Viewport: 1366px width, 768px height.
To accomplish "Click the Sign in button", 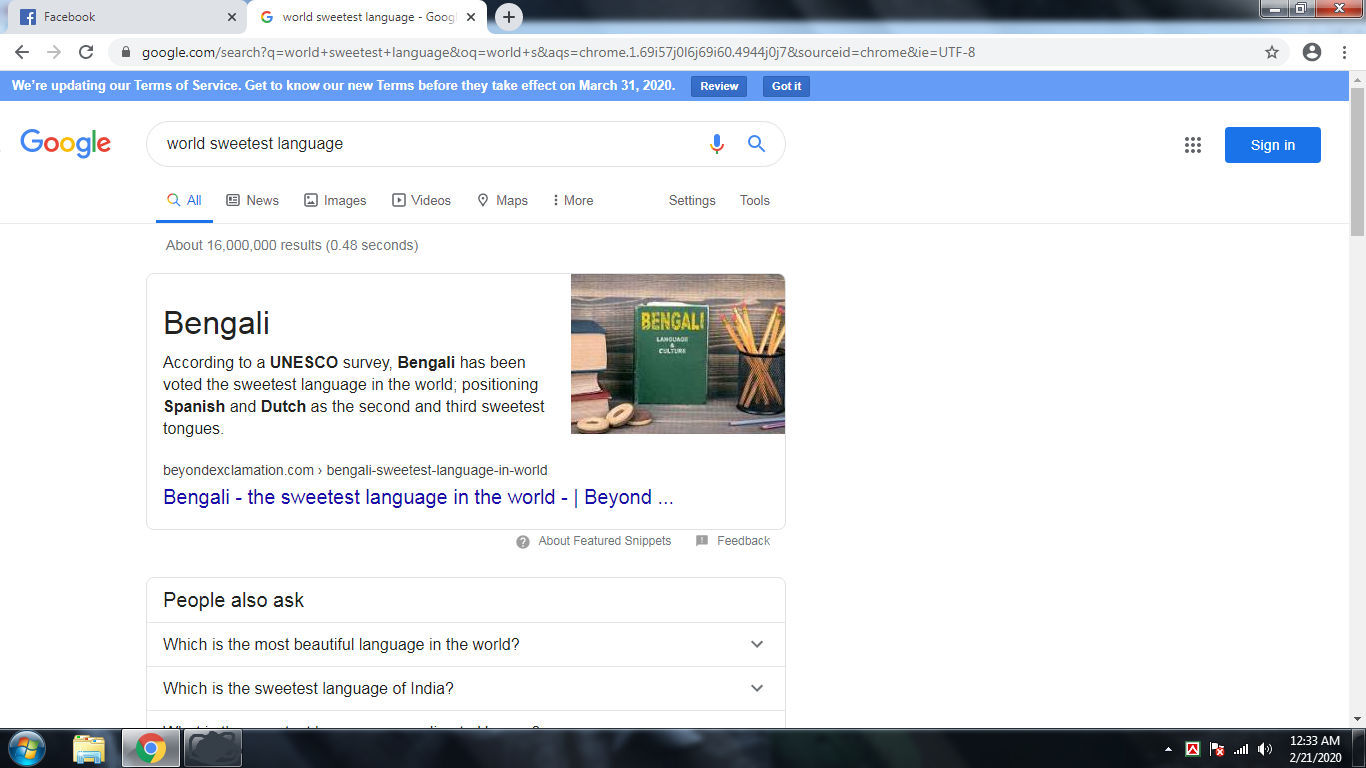I will pyautogui.click(x=1272, y=145).
